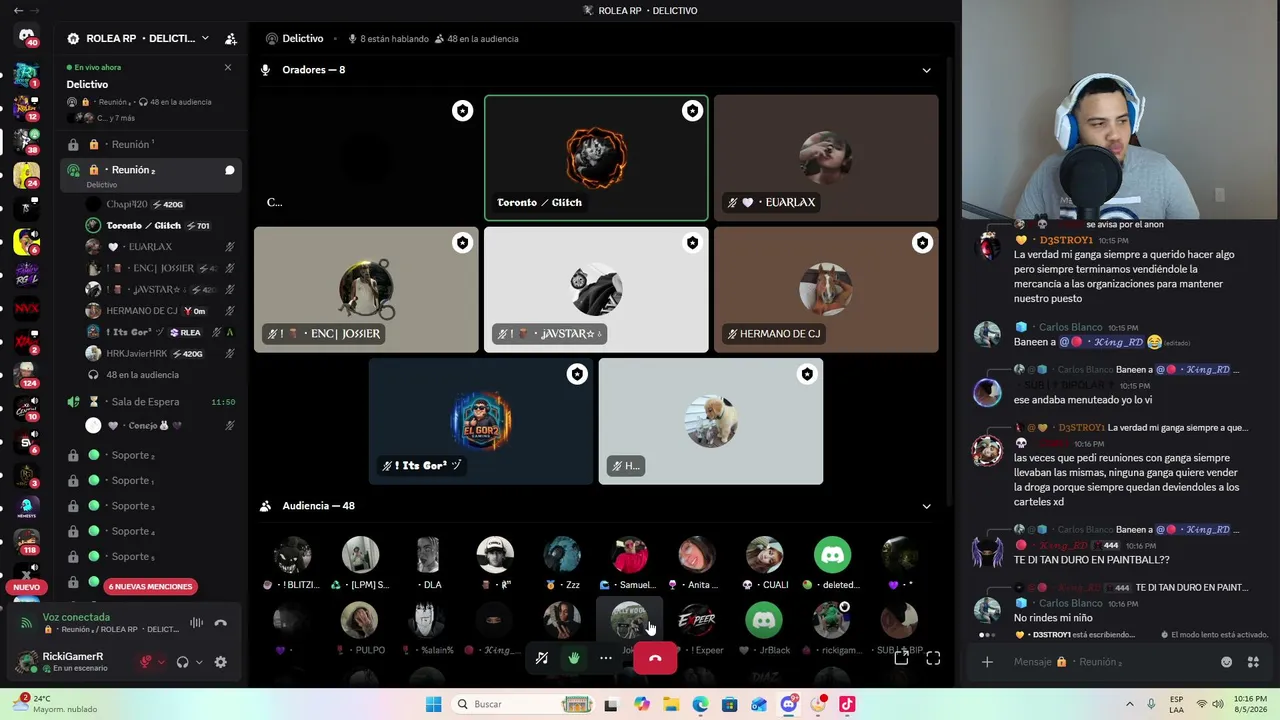1280x720 pixels.
Task: Open headphone output options arrow
Action: click(198, 662)
